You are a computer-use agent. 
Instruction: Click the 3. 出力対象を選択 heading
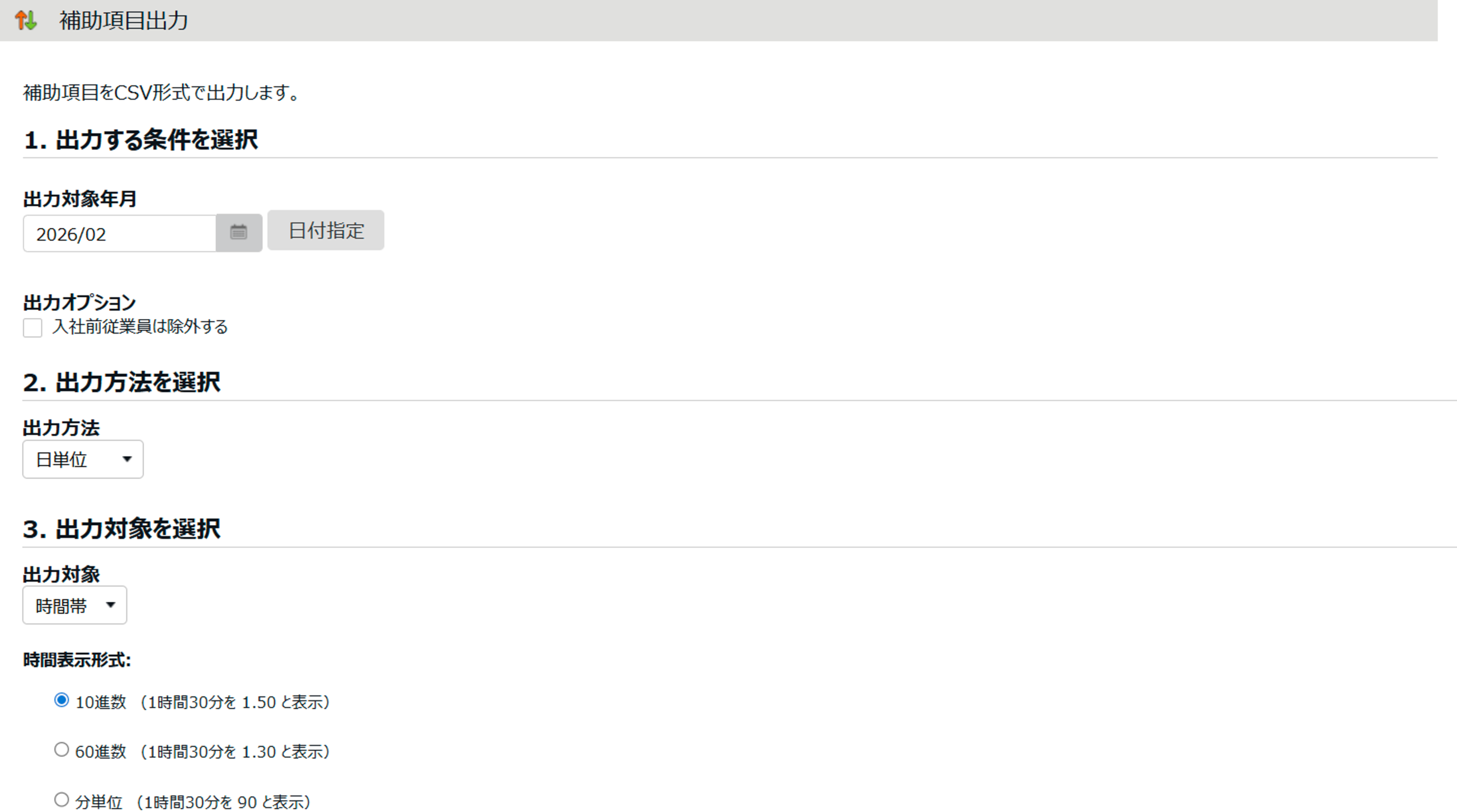[x=121, y=529]
